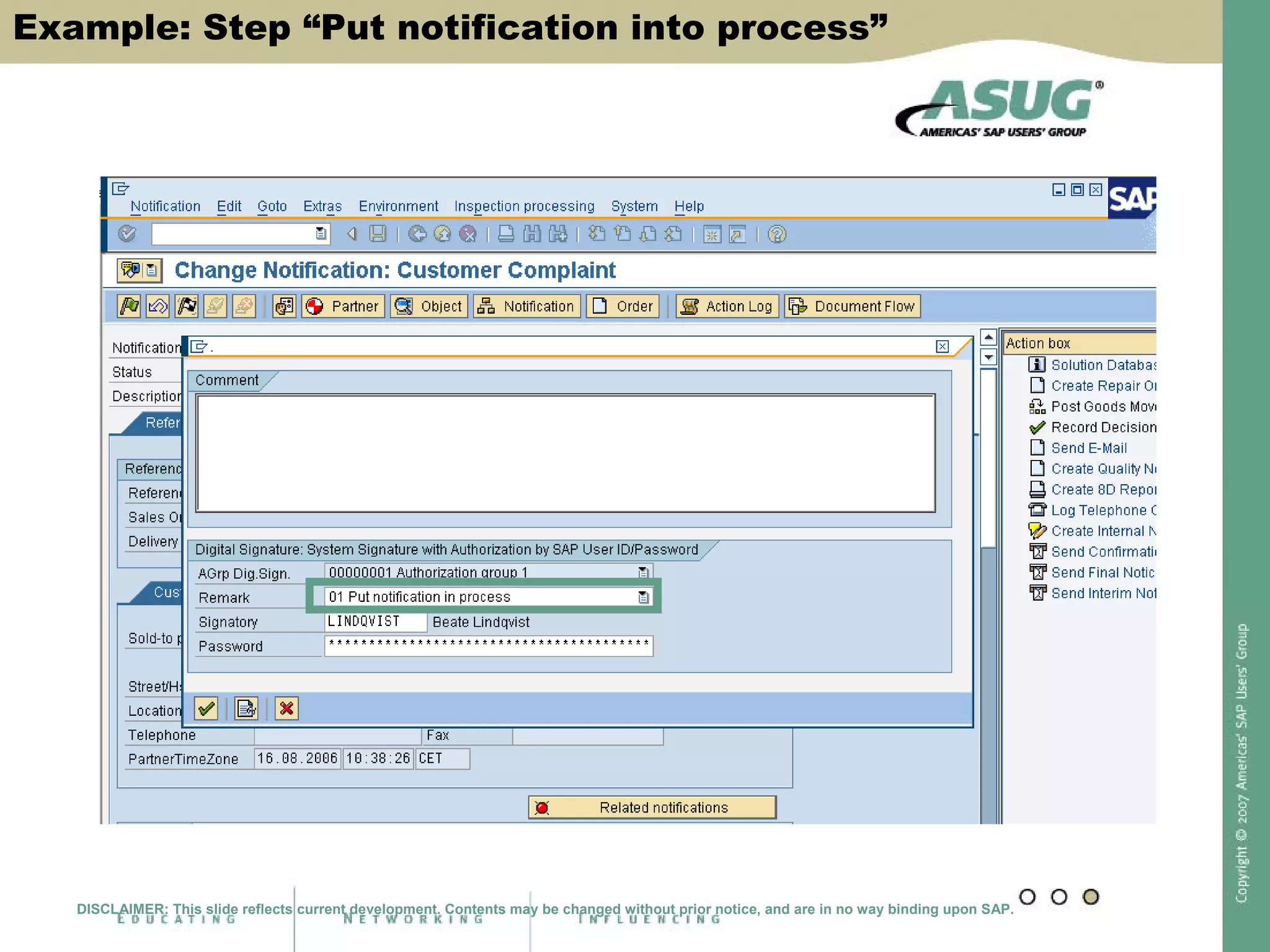Click the icon beside the Change Notification title

(140, 270)
